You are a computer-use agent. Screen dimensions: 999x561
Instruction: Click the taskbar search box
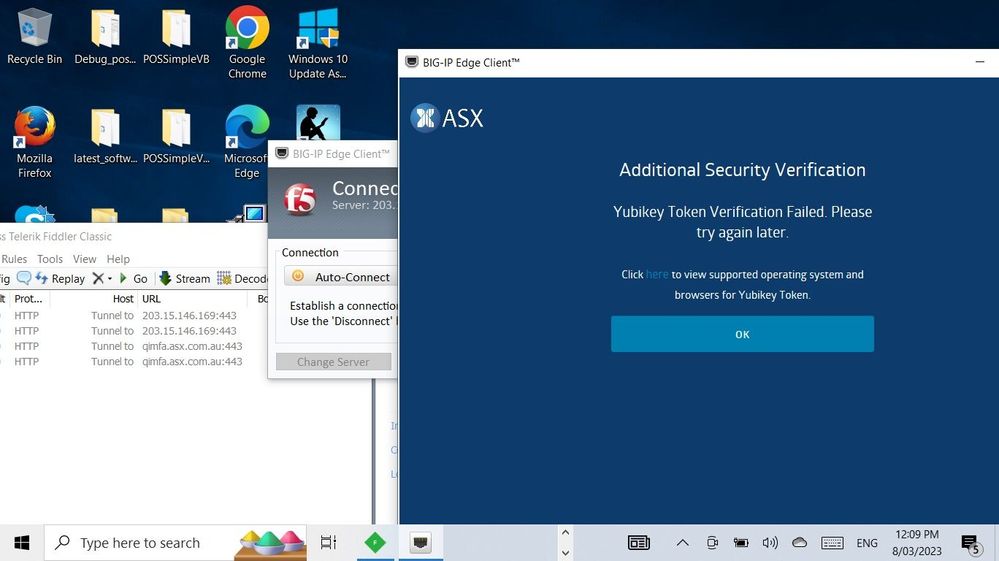(x=175, y=543)
